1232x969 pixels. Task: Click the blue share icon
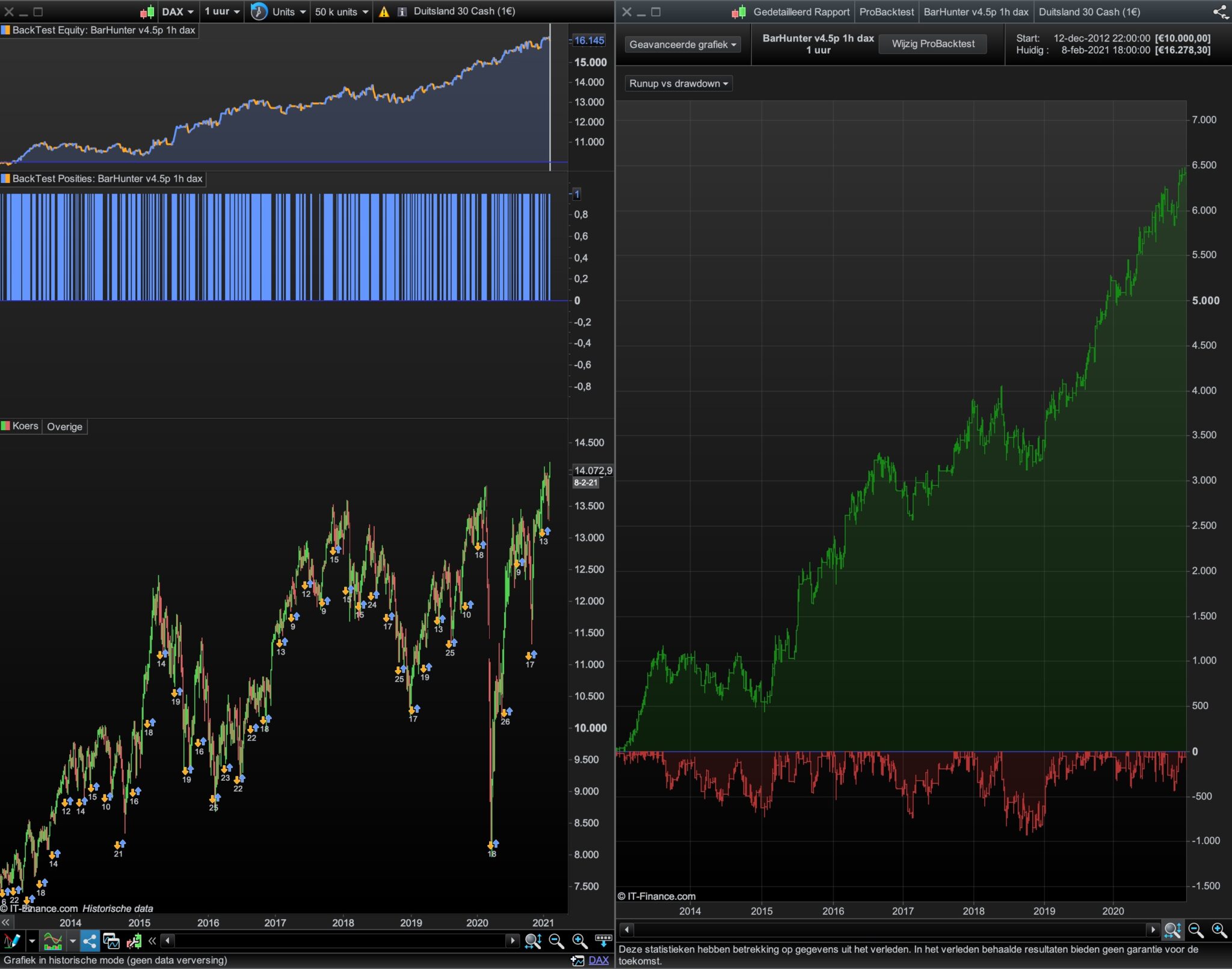pos(90,941)
